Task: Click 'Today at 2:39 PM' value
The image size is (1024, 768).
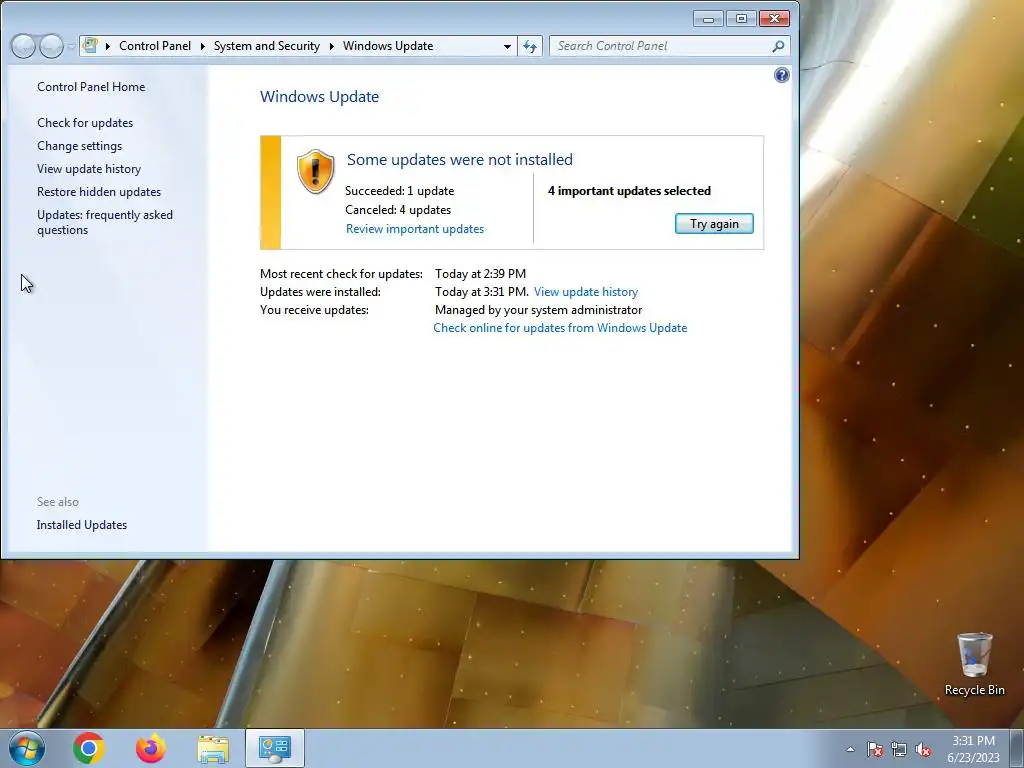Action: click(480, 274)
